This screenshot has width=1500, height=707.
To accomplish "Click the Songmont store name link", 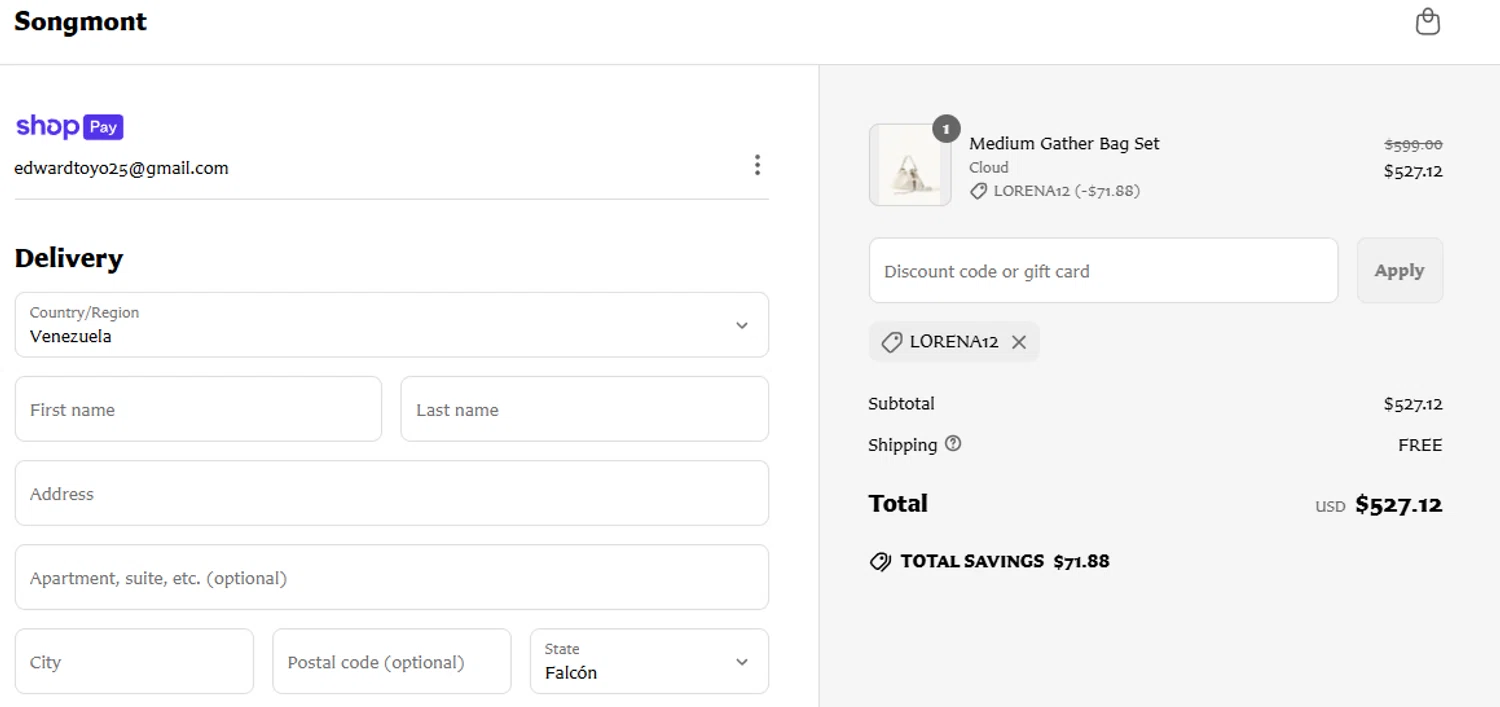I will point(80,22).
